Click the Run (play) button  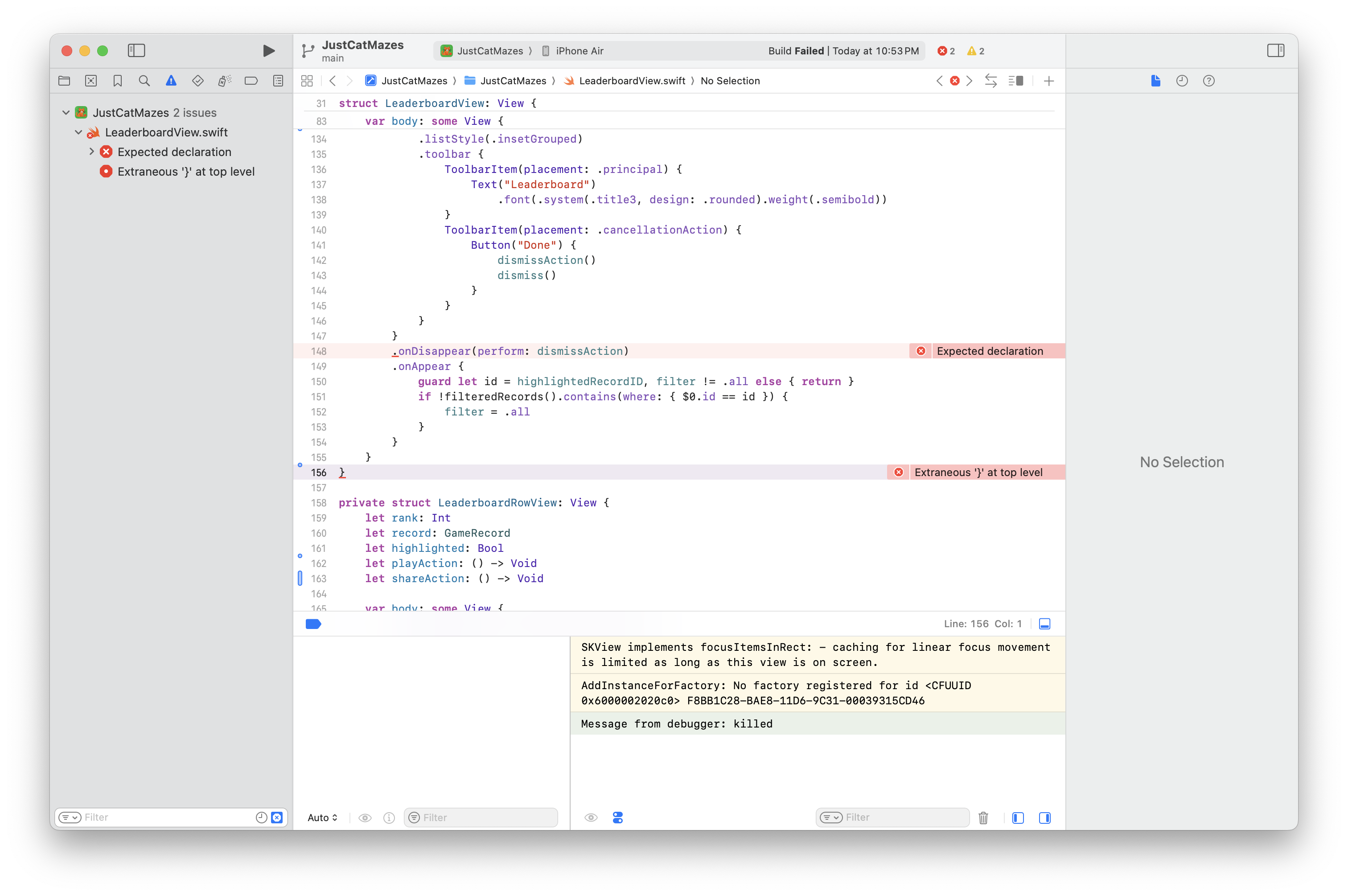pyautogui.click(x=268, y=51)
